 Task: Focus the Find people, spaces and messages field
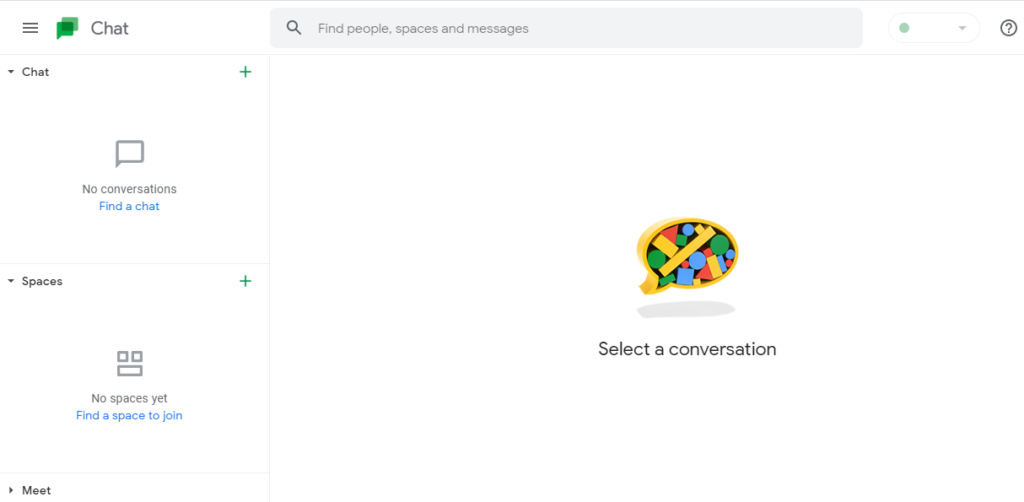coord(566,28)
